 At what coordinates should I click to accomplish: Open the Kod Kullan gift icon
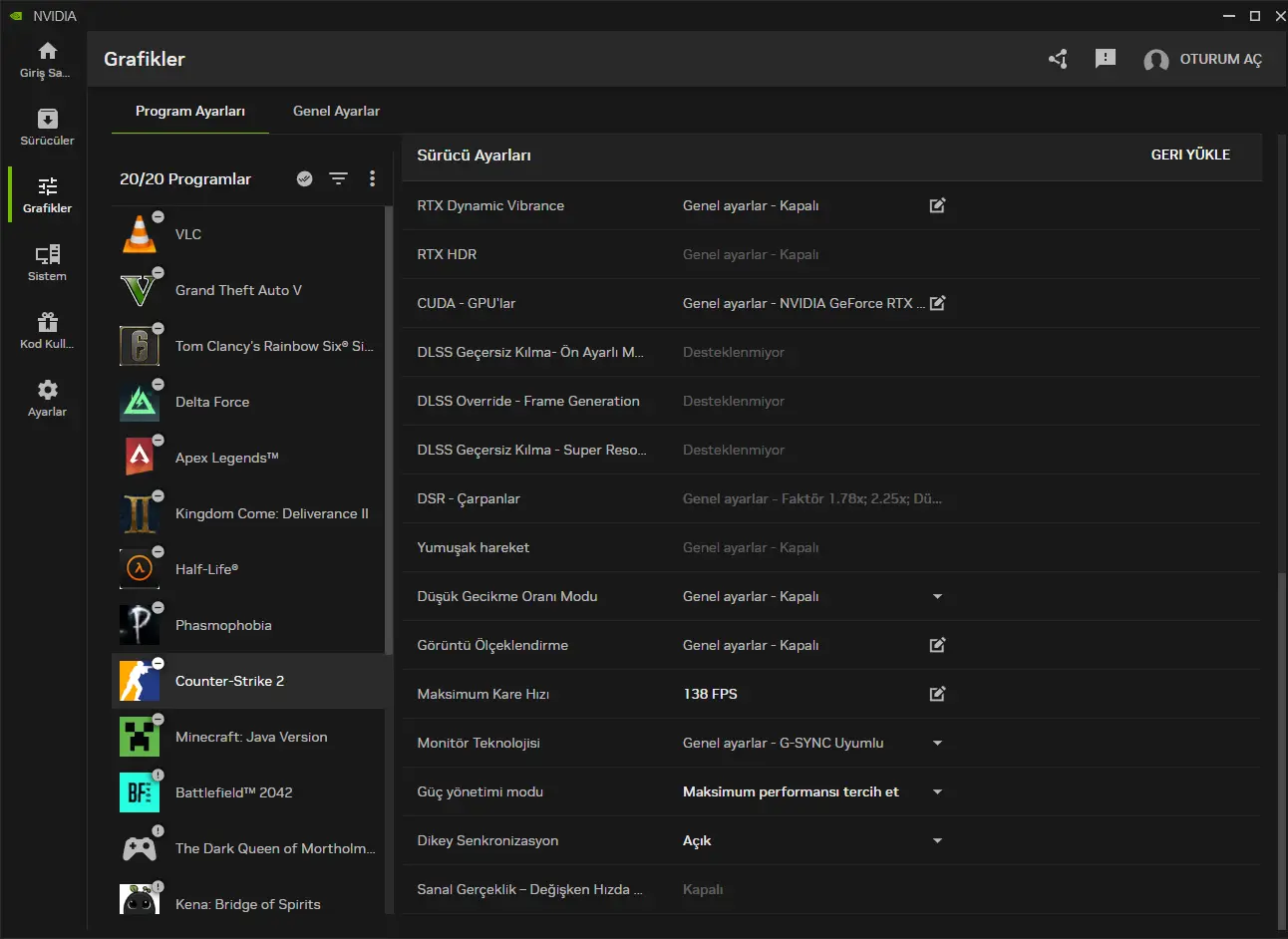tap(47, 322)
